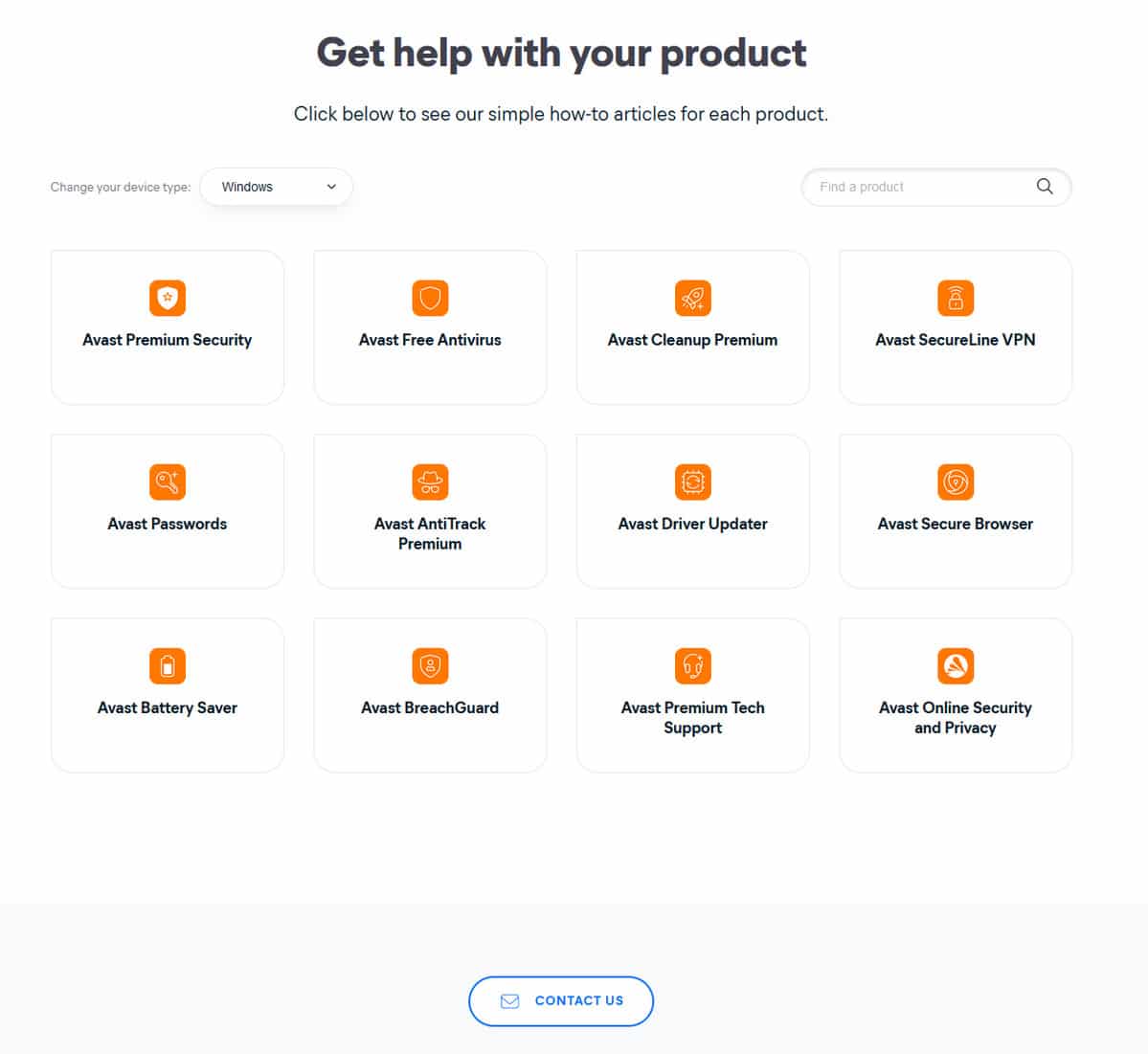Viewport: 1148px width, 1054px height.
Task: Select the Avast AntiTrack Premium hat-and-glasses icon
Action: 430,482
